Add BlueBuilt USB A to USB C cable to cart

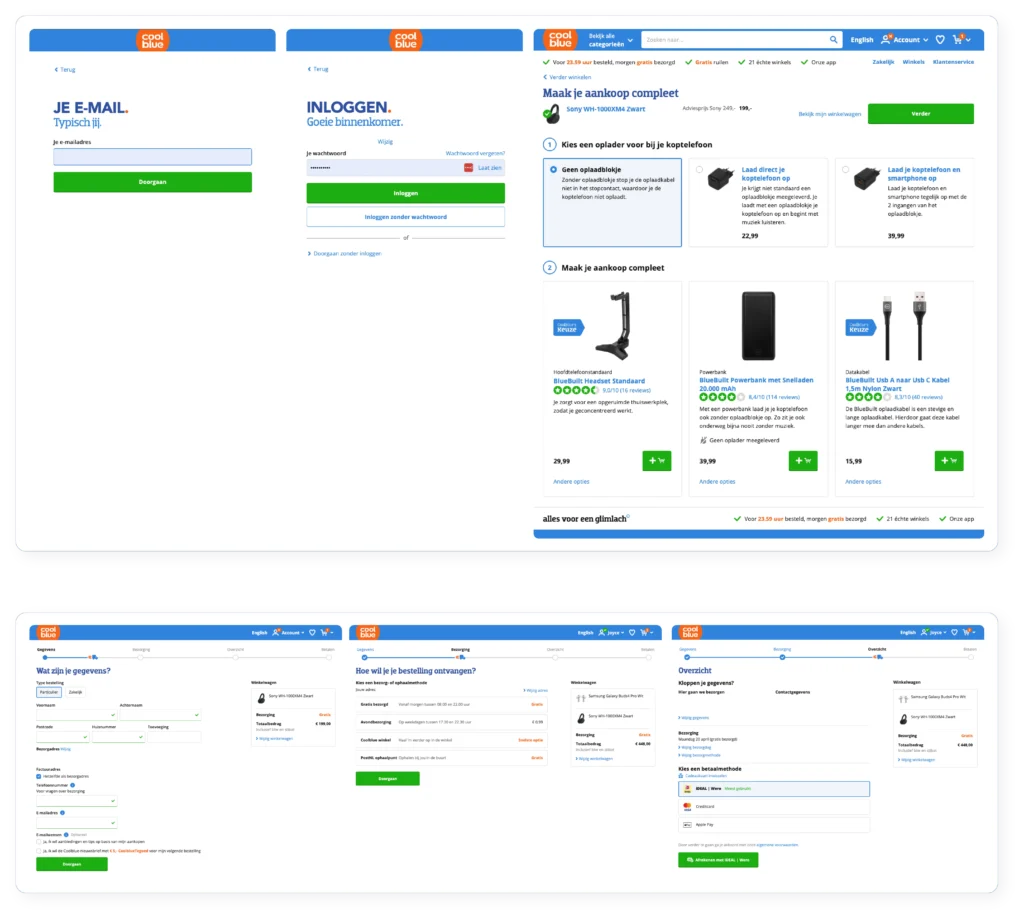[949, 461]
